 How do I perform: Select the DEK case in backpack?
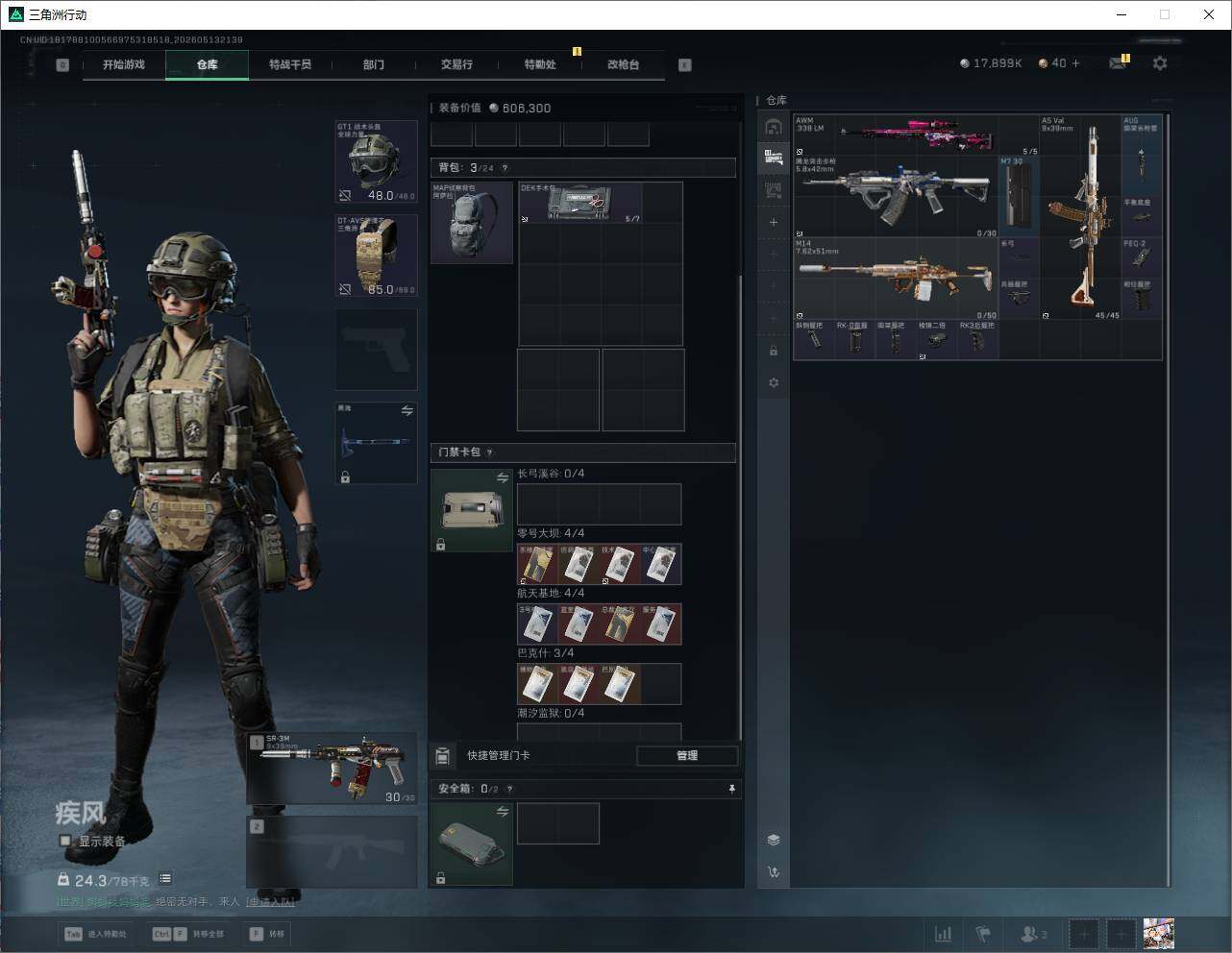(580, 203)
